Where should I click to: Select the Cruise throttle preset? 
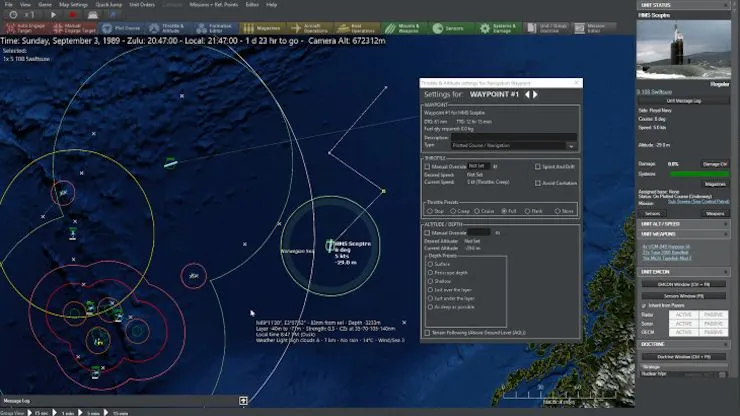477,211
